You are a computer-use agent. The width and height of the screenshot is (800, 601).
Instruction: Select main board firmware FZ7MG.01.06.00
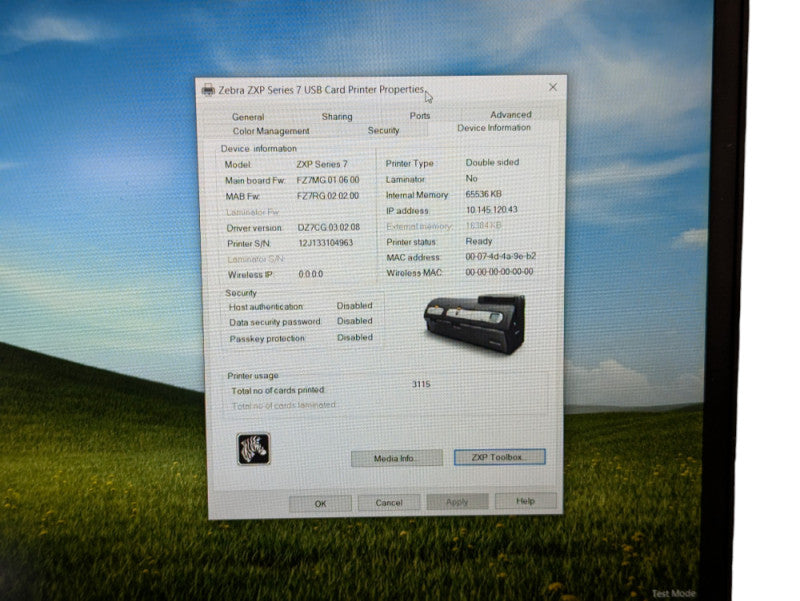(328, 180)
